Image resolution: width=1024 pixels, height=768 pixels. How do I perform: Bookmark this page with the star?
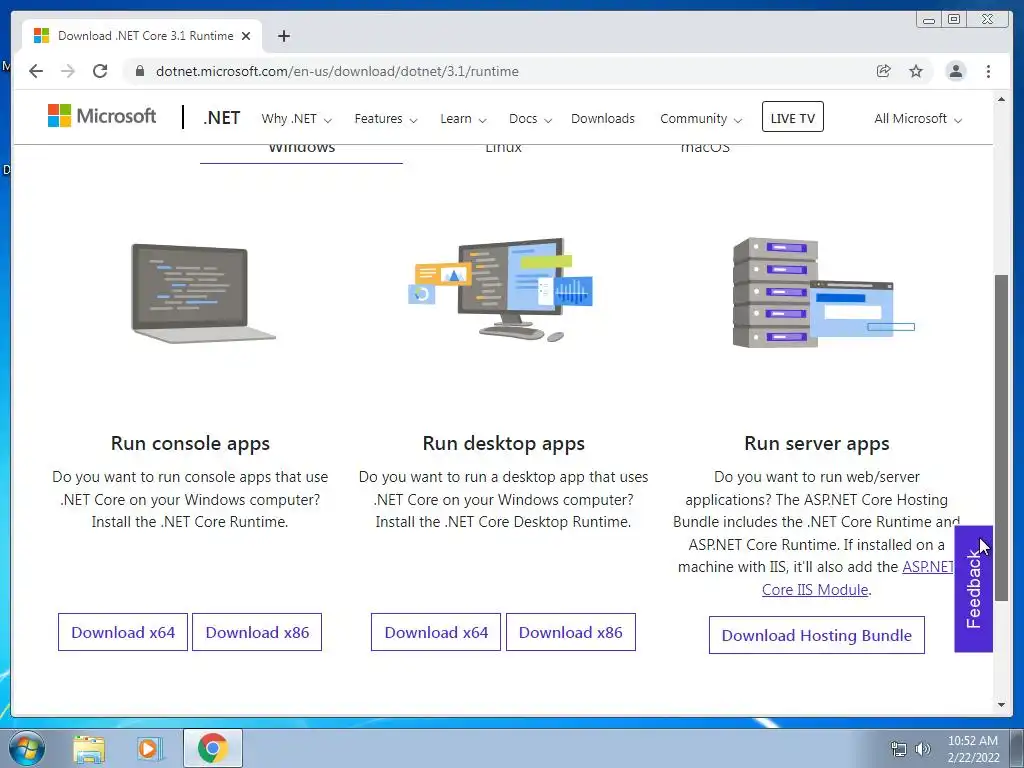coord(916,71)
